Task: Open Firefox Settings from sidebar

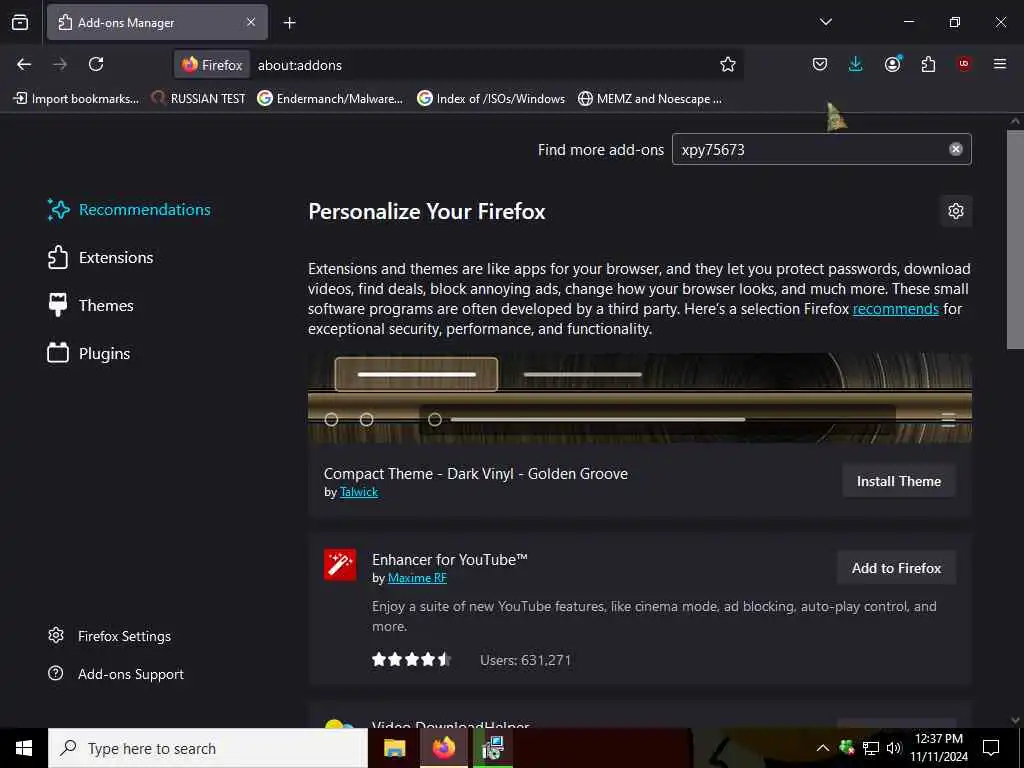Action: (110, 636)
